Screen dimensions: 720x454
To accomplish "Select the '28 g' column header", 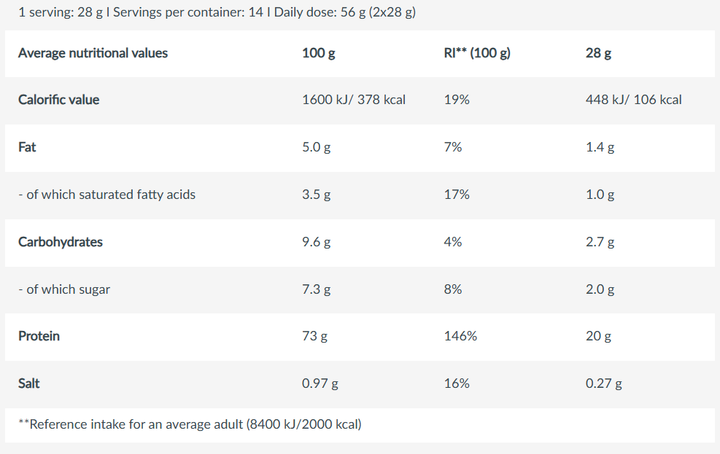I will (598, 53).
